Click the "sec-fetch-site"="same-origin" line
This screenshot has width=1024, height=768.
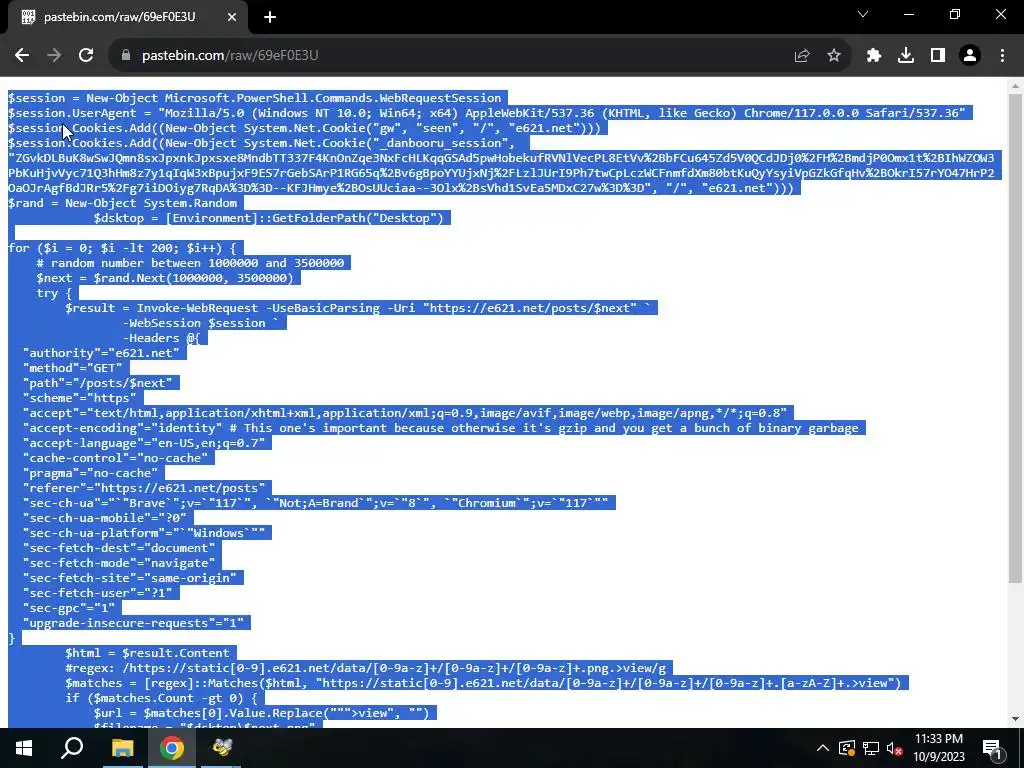(x=129, y=579)
